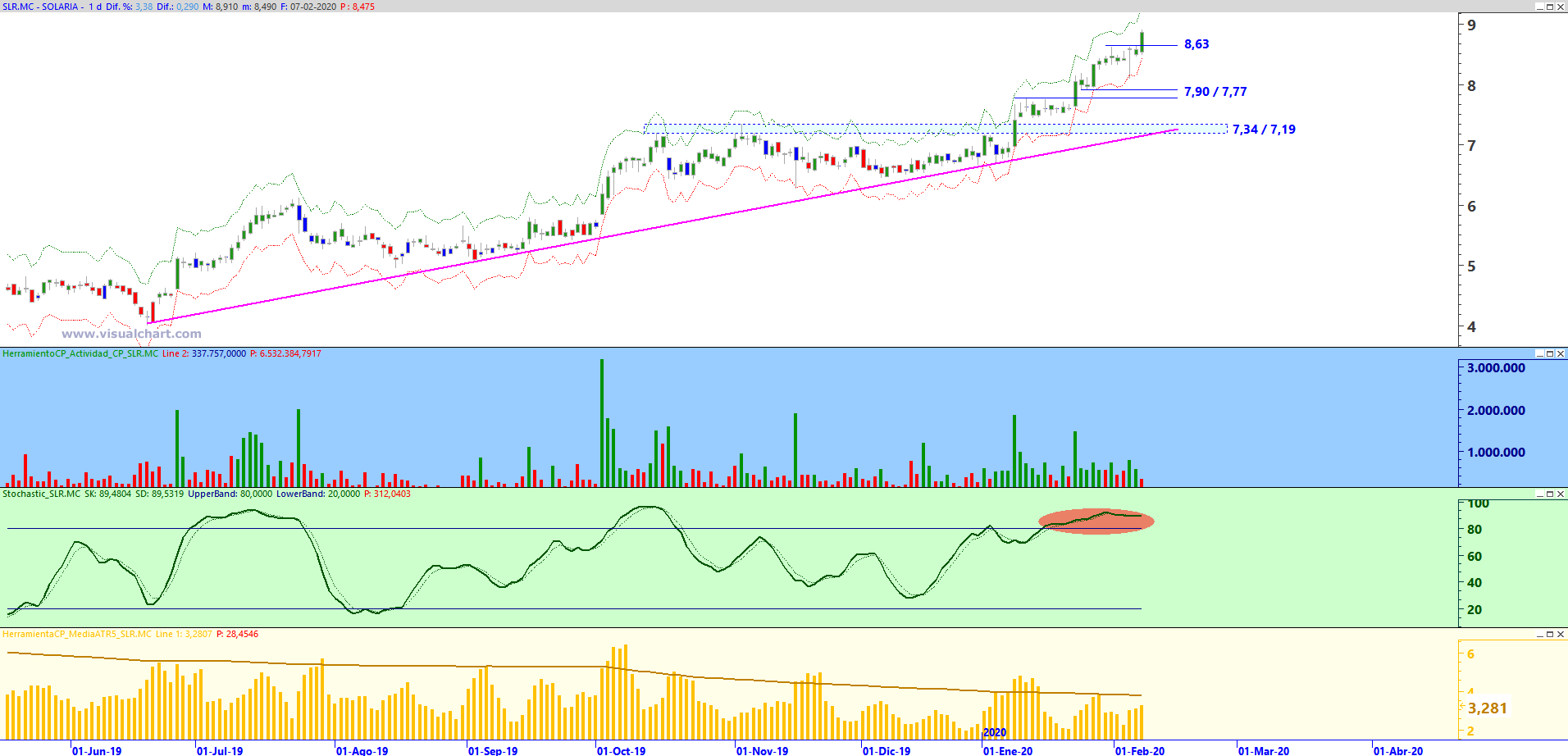The image size is (1568, 756).
Task: Click the 01-Mar-20 date axis label
Action: (x=1264, y=750)
